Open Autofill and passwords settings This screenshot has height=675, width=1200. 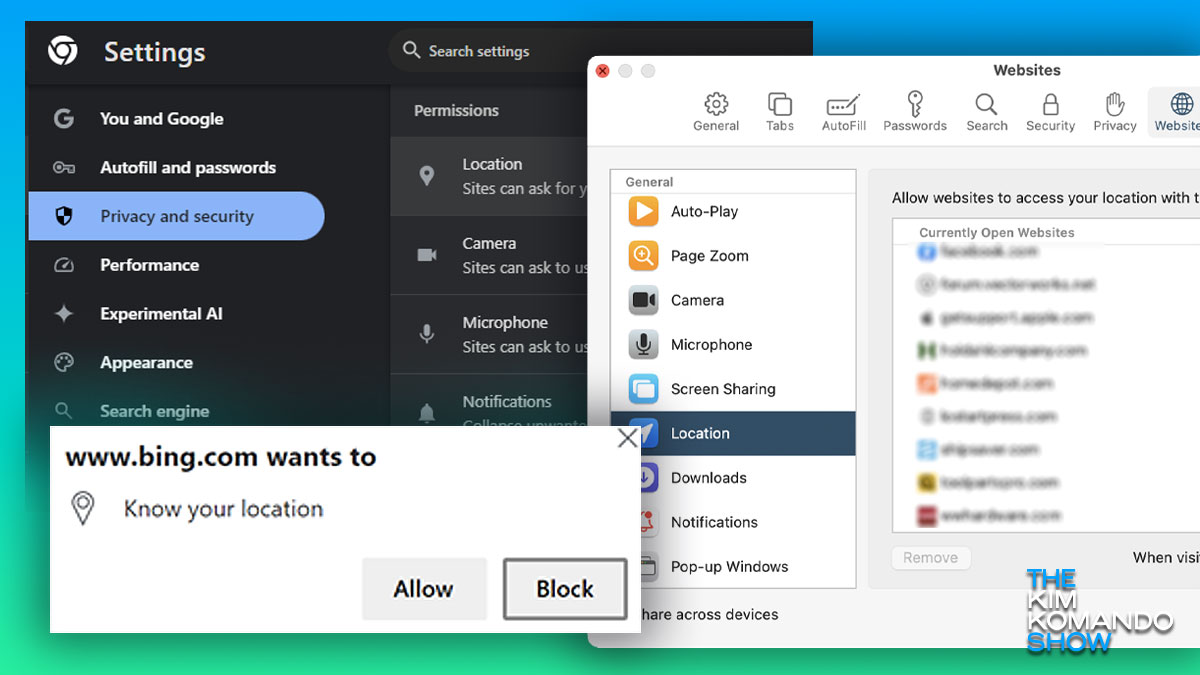click(x=187, y=168)
